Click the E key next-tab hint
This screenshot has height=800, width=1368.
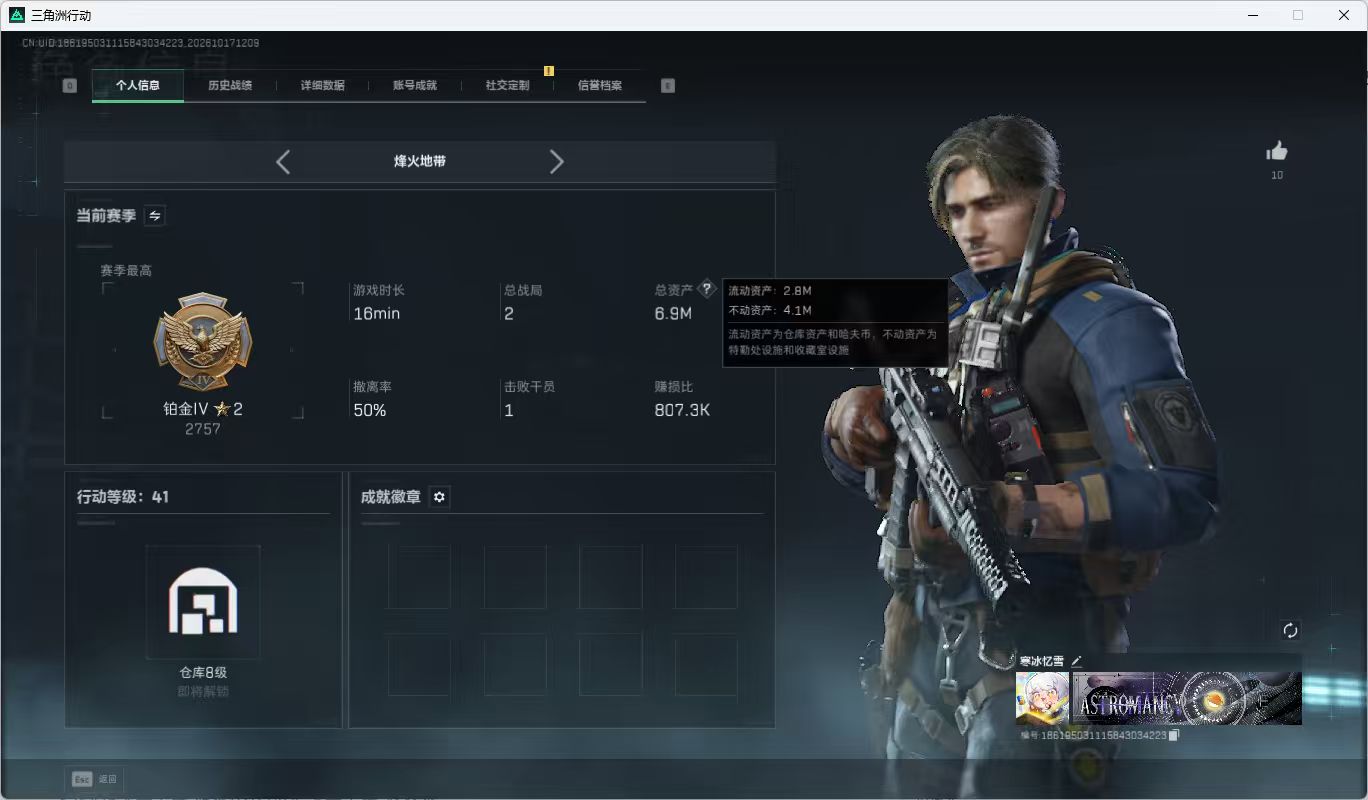(x=668, y=86)
